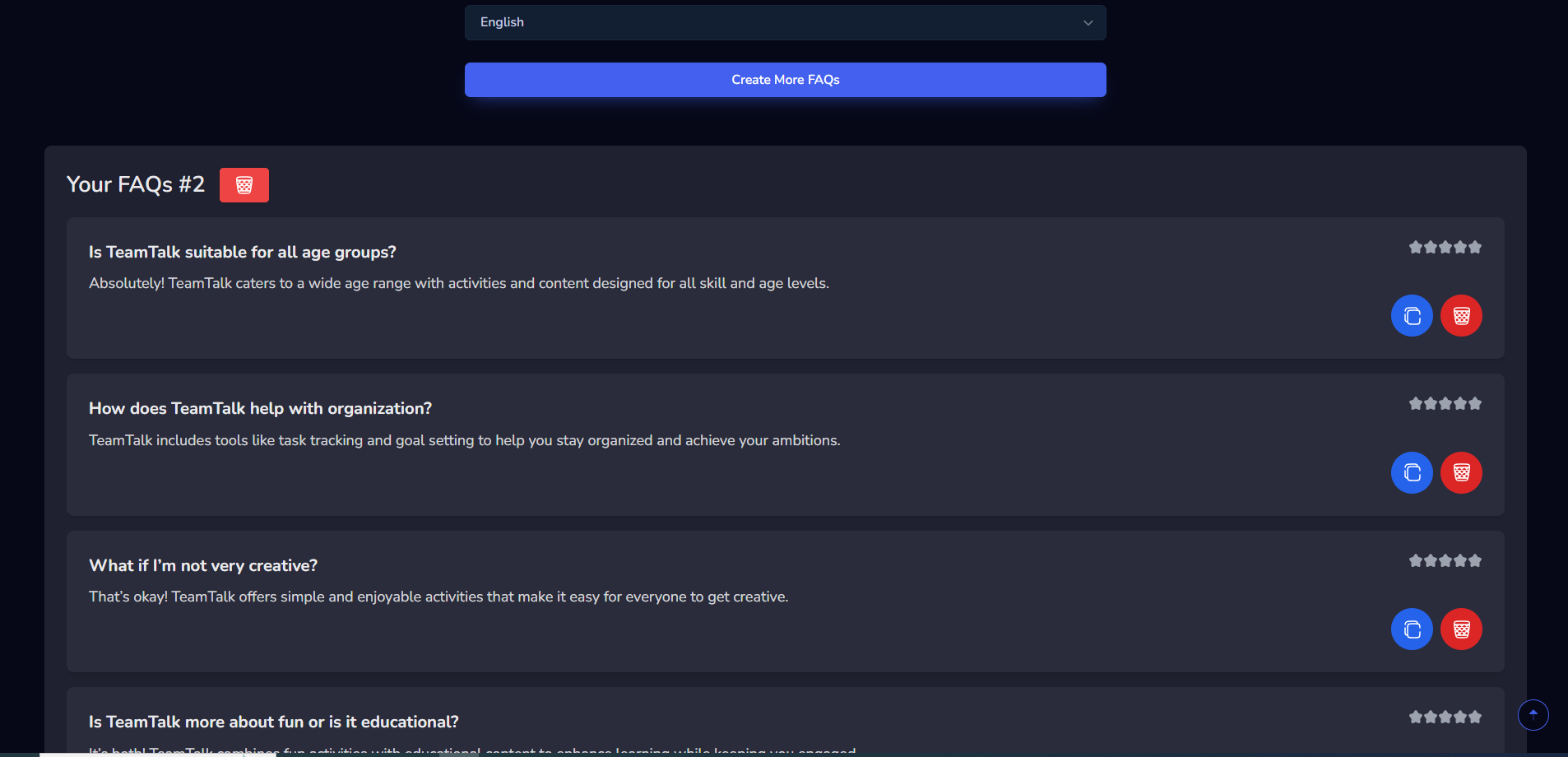Select the question 'Is TeamTalk suitable for all age groups?'
1568x757 pixels.
coord(243,252)
